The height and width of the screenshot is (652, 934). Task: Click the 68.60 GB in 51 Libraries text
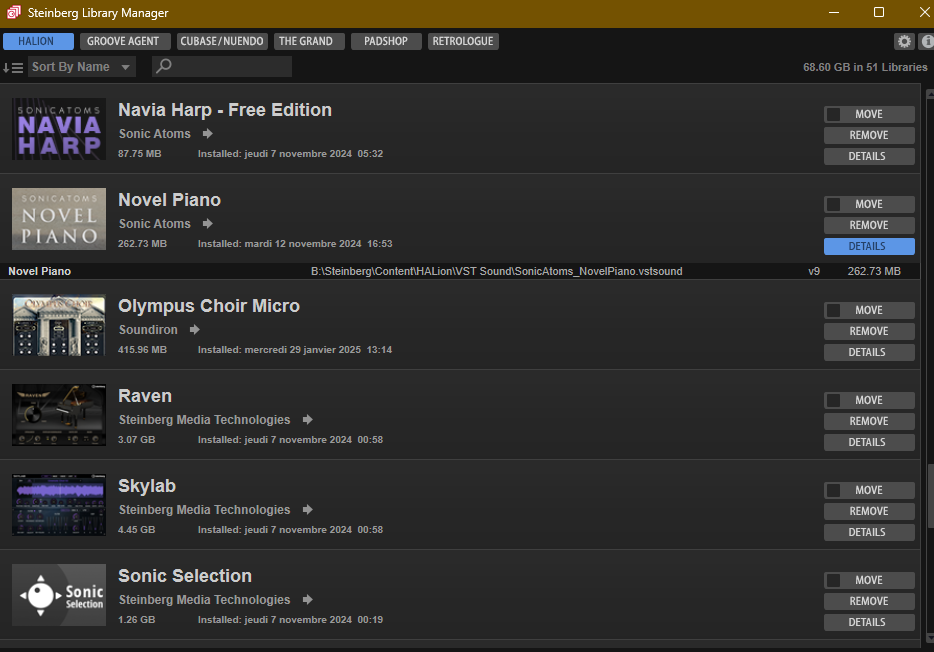pyautogui.click(x=865, y=67)
